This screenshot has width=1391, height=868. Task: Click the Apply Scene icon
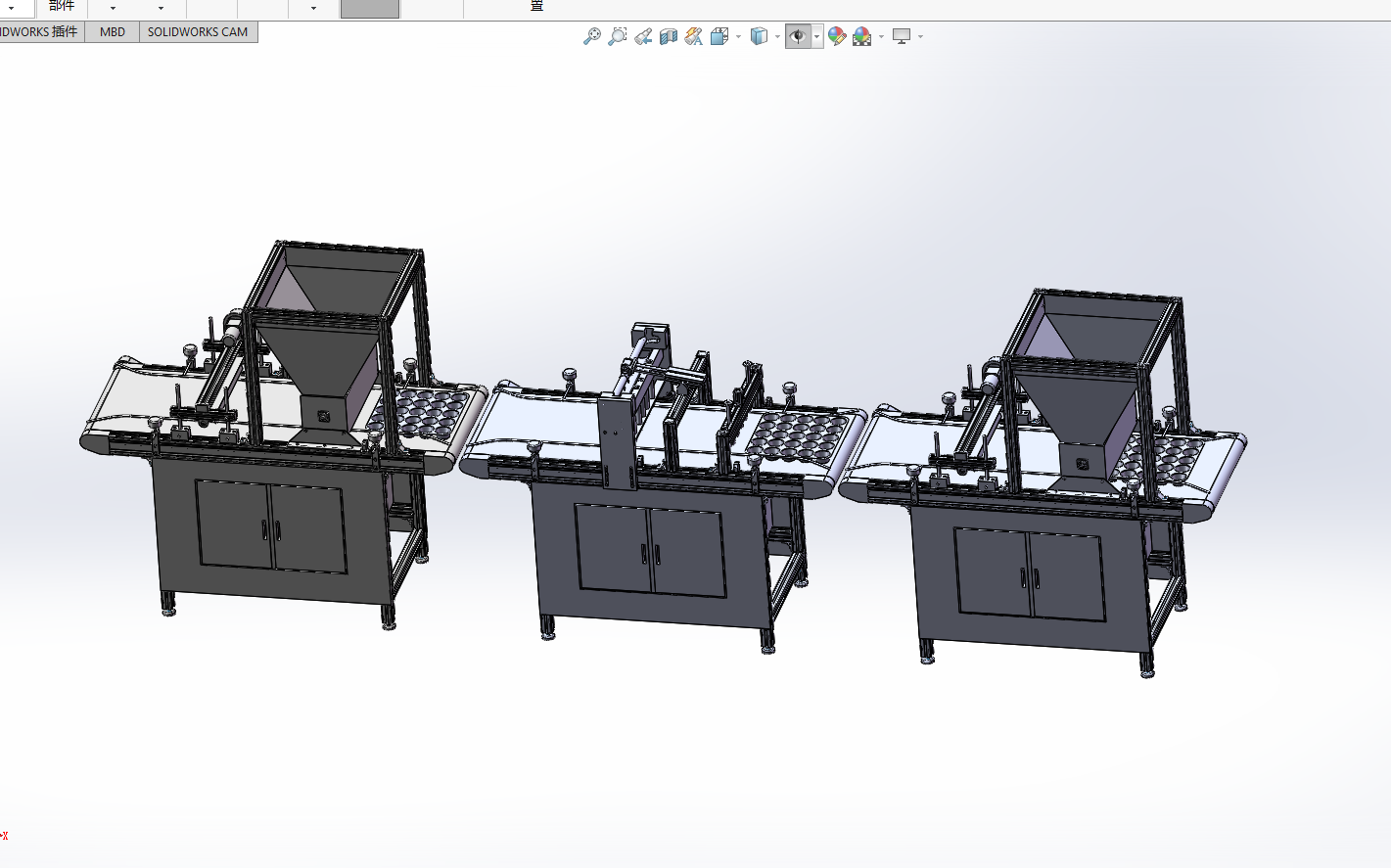(x=862, y=36)
